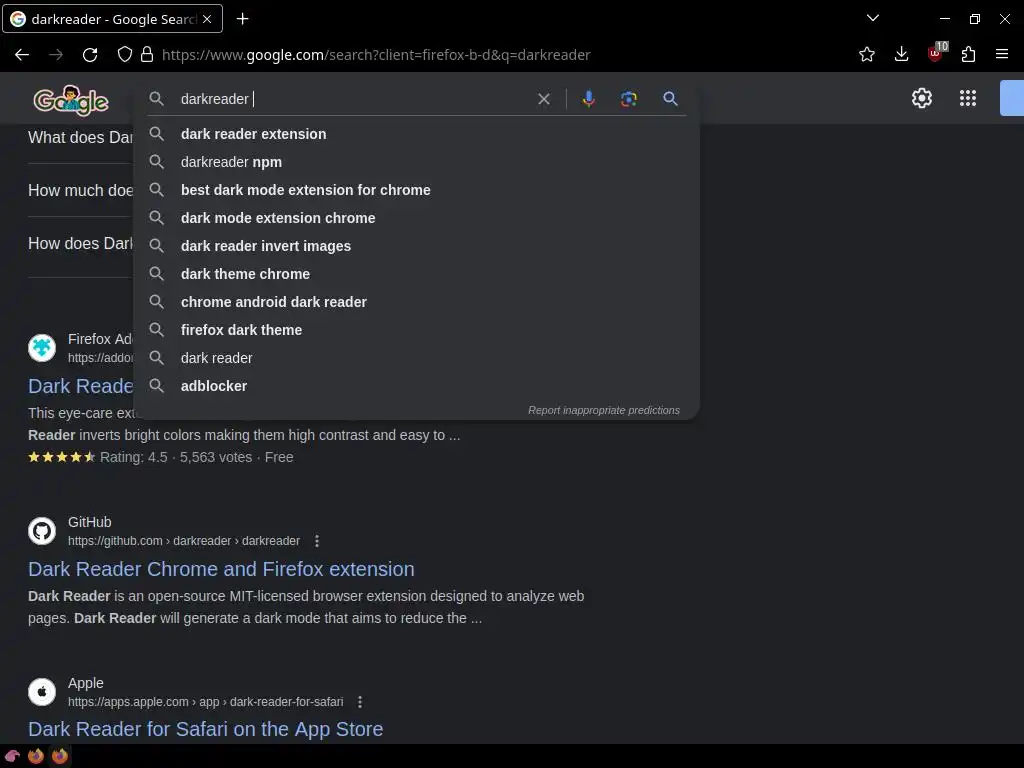Submit search with blue magnifier button
Viewport: 1024px width, 768px height.
click(x=670, y=99)
